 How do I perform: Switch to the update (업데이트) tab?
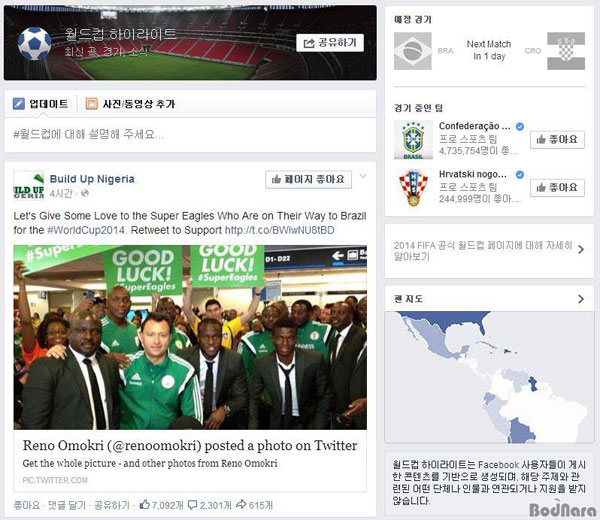pos(41,104)
